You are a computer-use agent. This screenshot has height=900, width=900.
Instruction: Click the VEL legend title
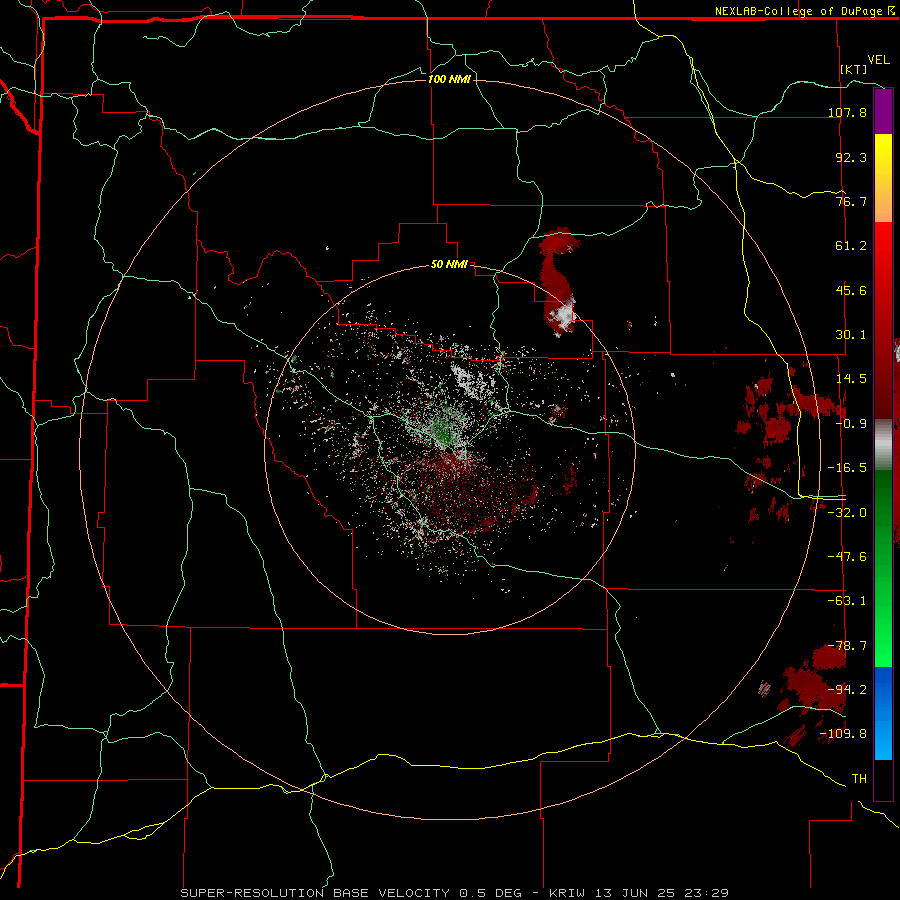[x=878, y=60]
